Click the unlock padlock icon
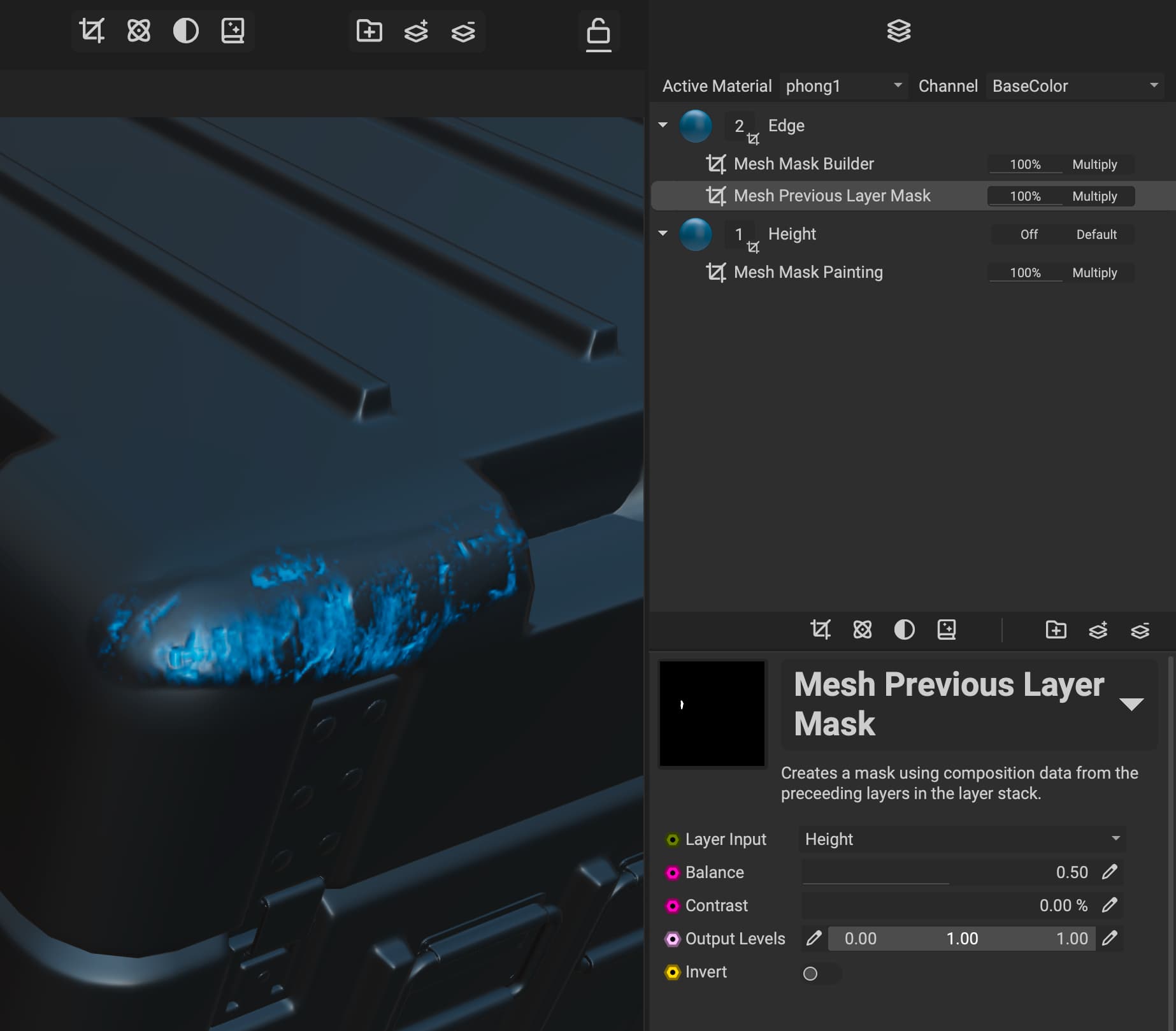This screenshot has width=1176, height=1031. click(598, 32)
